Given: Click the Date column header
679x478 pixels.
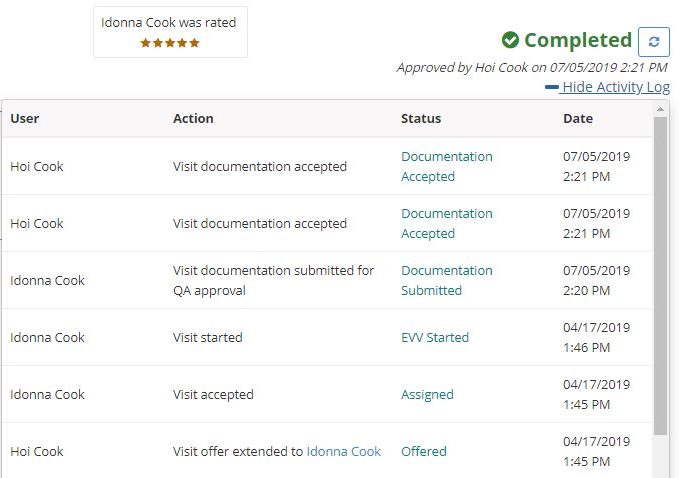Looking at the screenshot, I should click(x=577, y=118).
